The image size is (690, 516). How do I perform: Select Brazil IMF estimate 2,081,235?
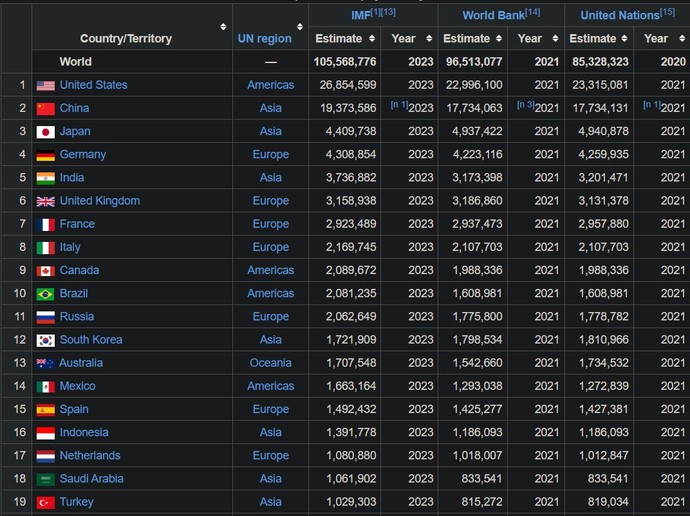pyautogui.click(x=351, y=293)
